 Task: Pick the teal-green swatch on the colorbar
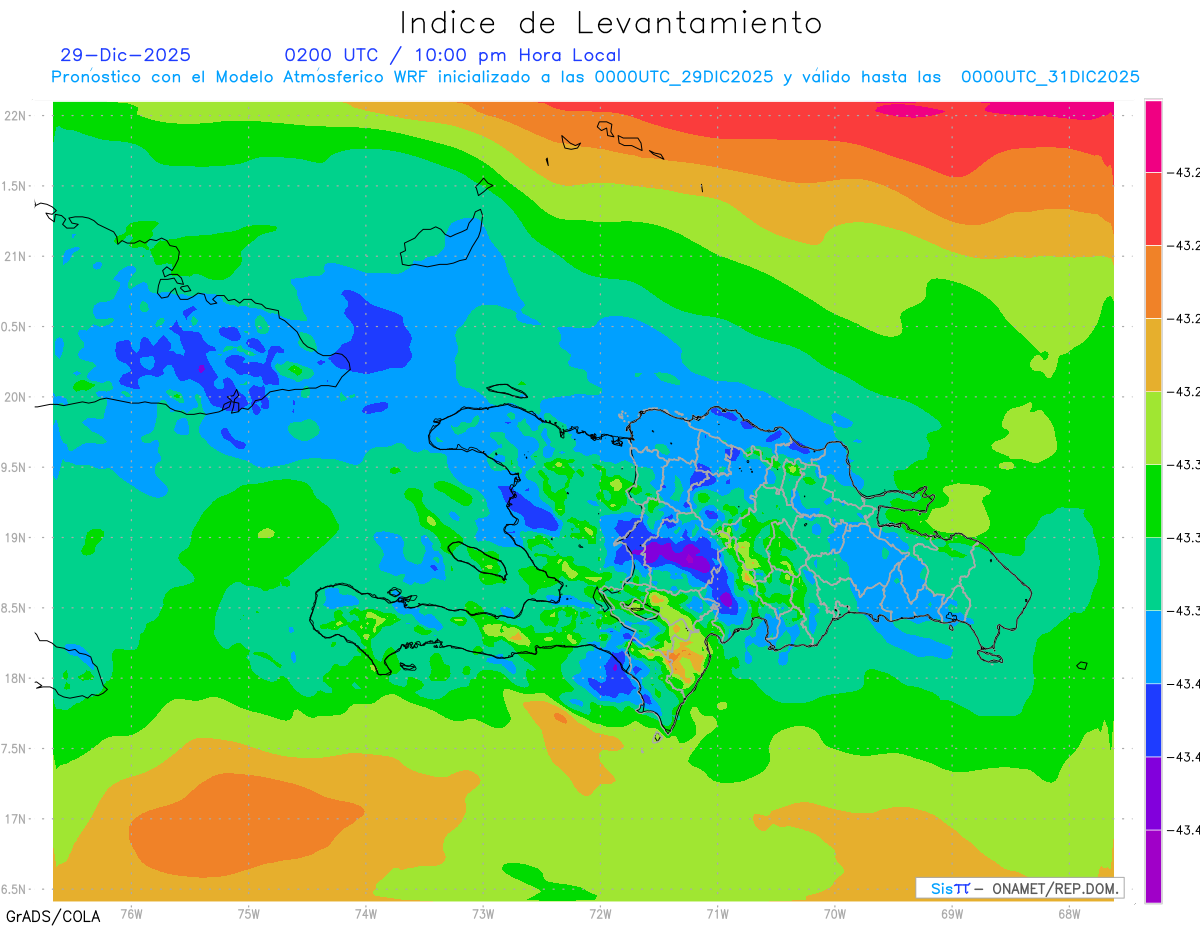pyautogui.click(x=1153, y=573)
